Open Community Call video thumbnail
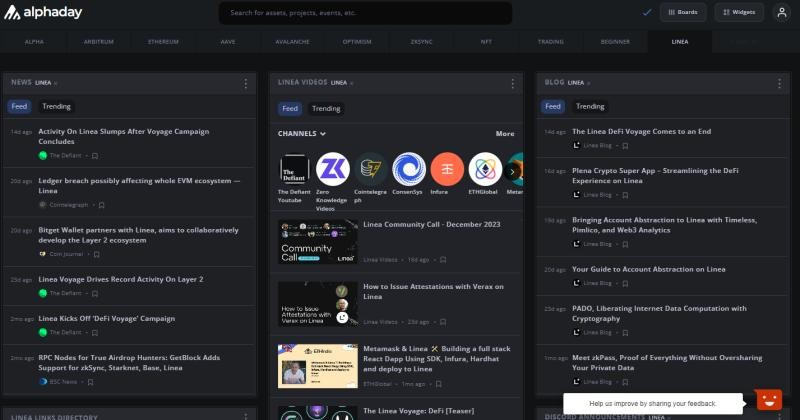 click(318, 242)
